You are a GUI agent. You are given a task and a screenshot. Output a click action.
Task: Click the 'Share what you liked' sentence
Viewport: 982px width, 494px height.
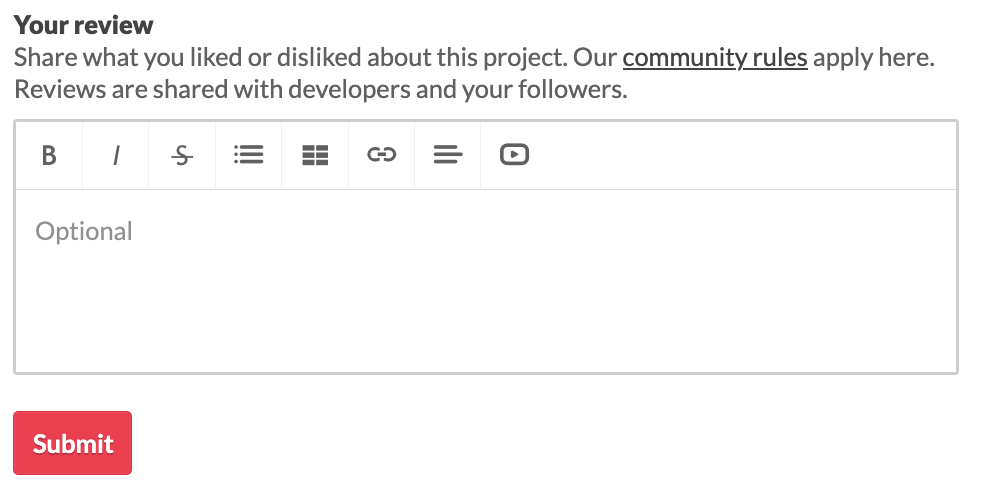click(x=200, y=58)
